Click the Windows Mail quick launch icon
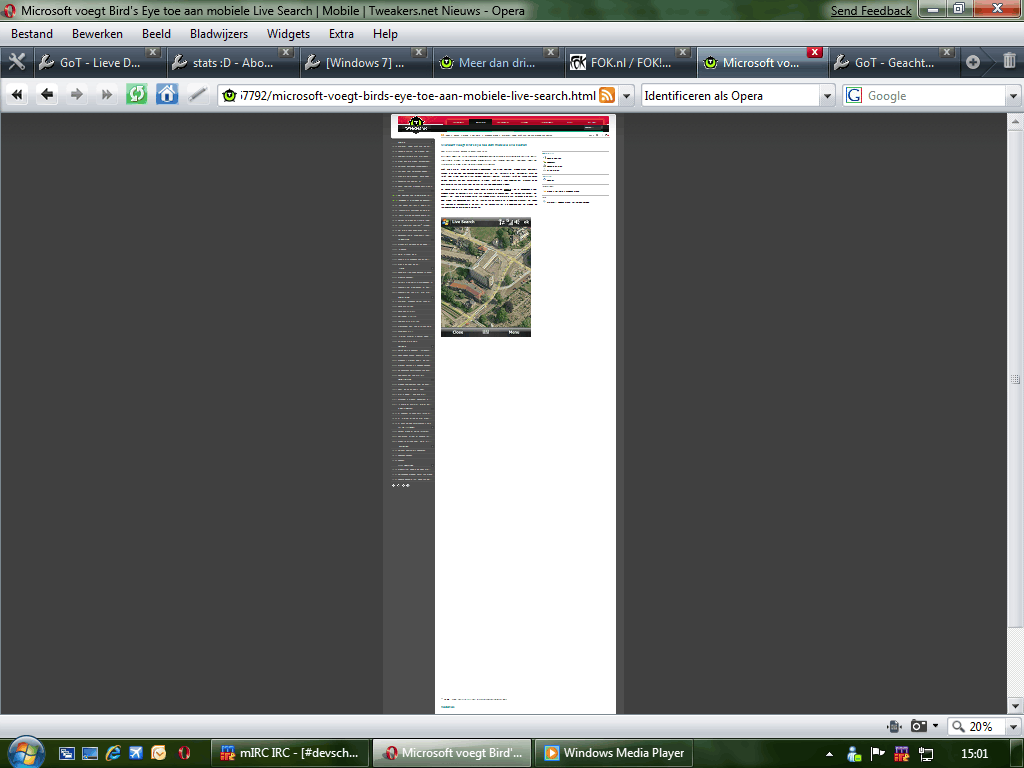The width and height of the screenshot is (1024, 768). point(159,753)
